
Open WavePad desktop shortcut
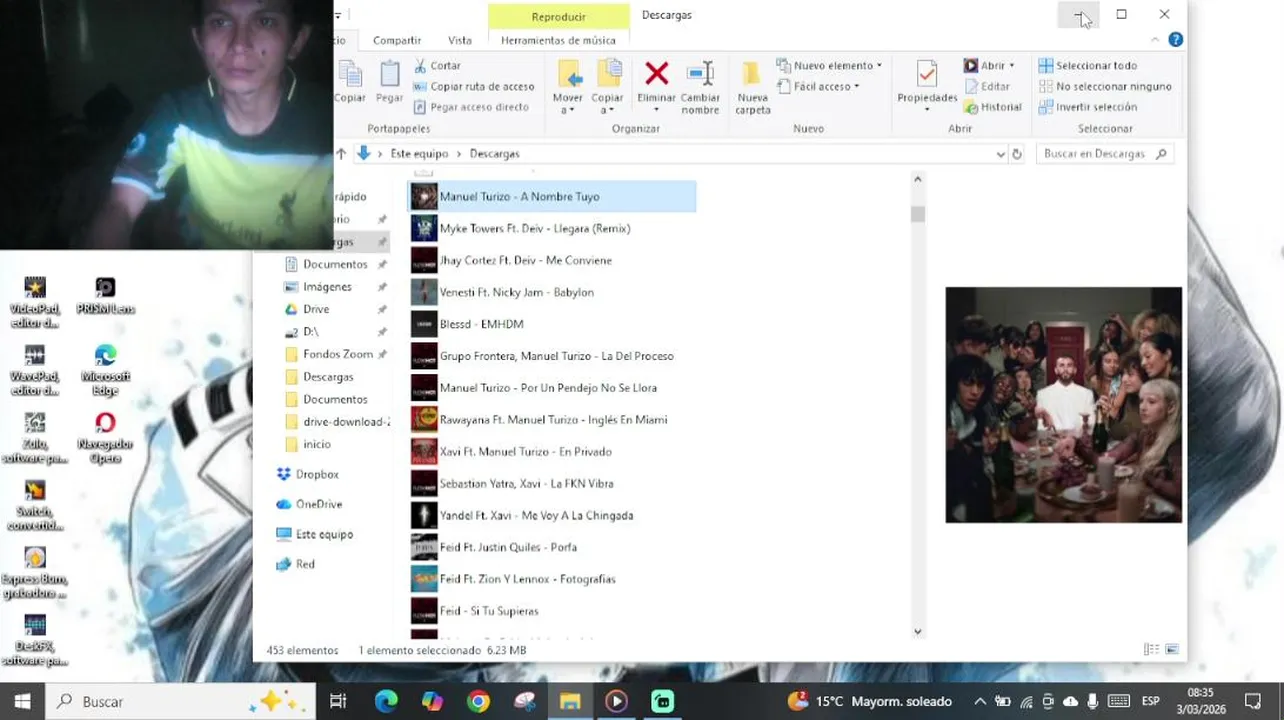tap(35, 370)
